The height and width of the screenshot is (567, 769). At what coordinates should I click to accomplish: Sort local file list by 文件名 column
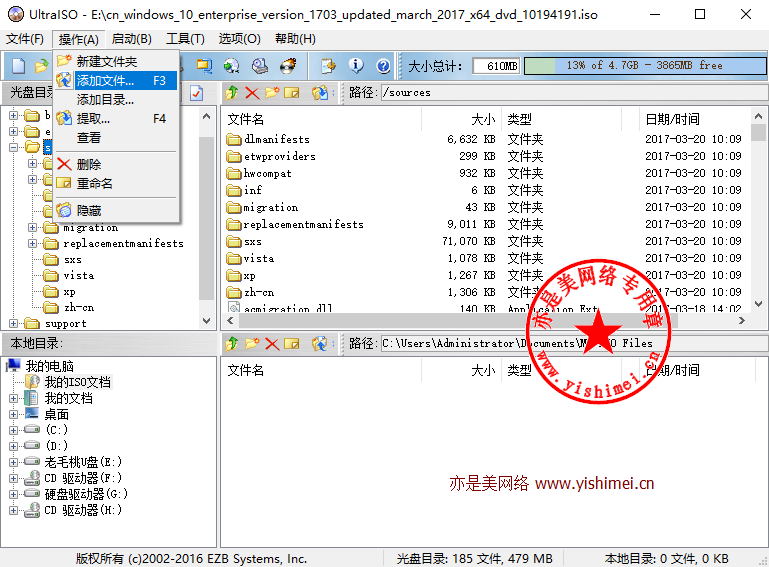(322, 370)
